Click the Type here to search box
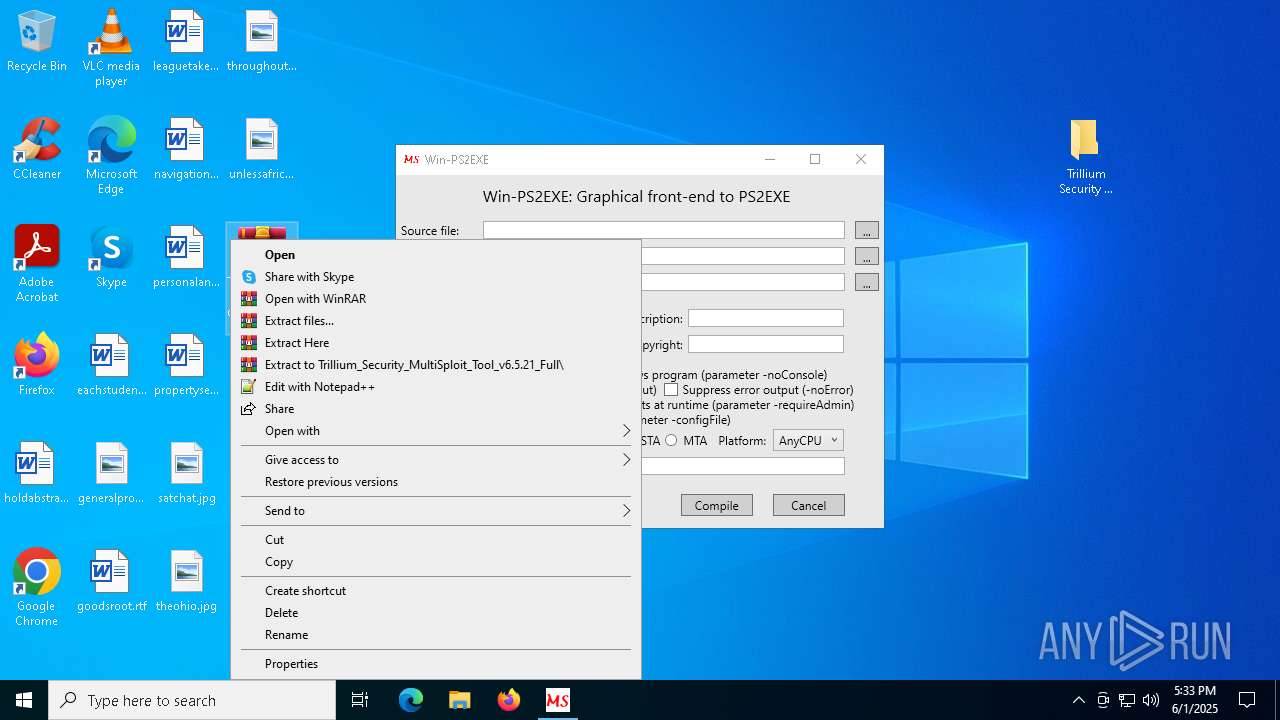Screen dimensions: 1280x720 [192, 700]
